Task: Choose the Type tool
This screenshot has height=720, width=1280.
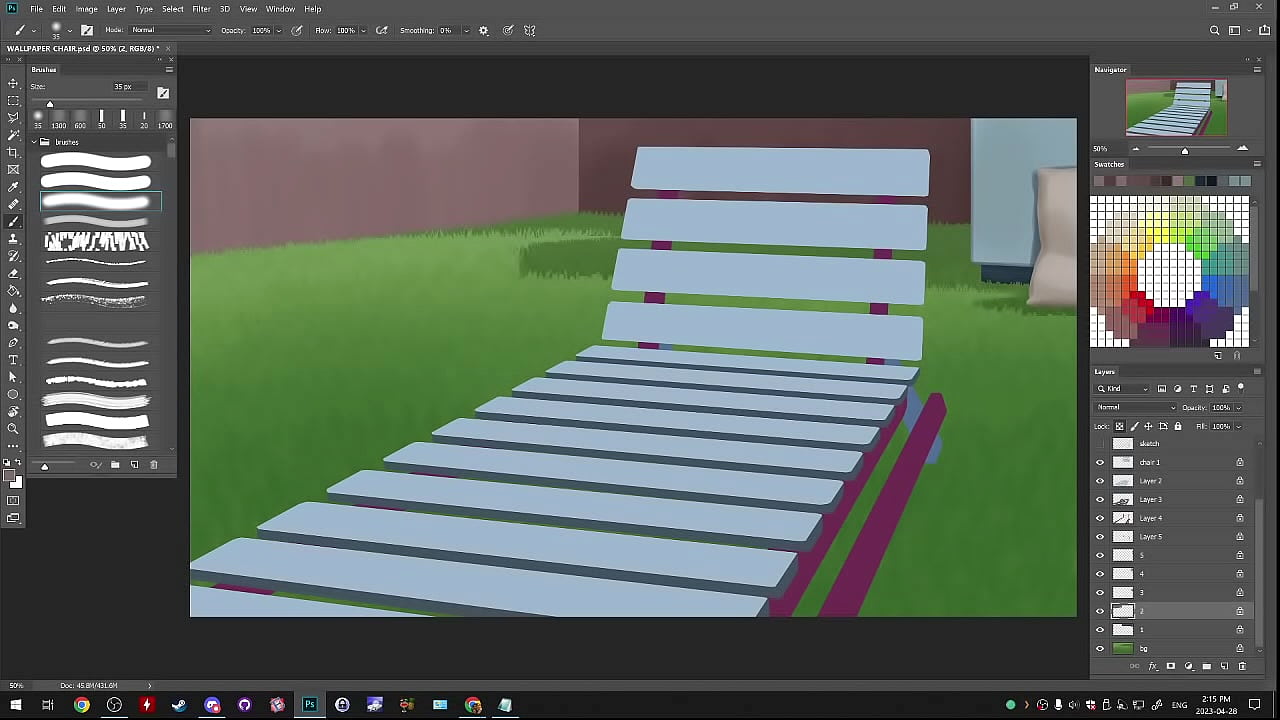Action: (x=13, y=360)
